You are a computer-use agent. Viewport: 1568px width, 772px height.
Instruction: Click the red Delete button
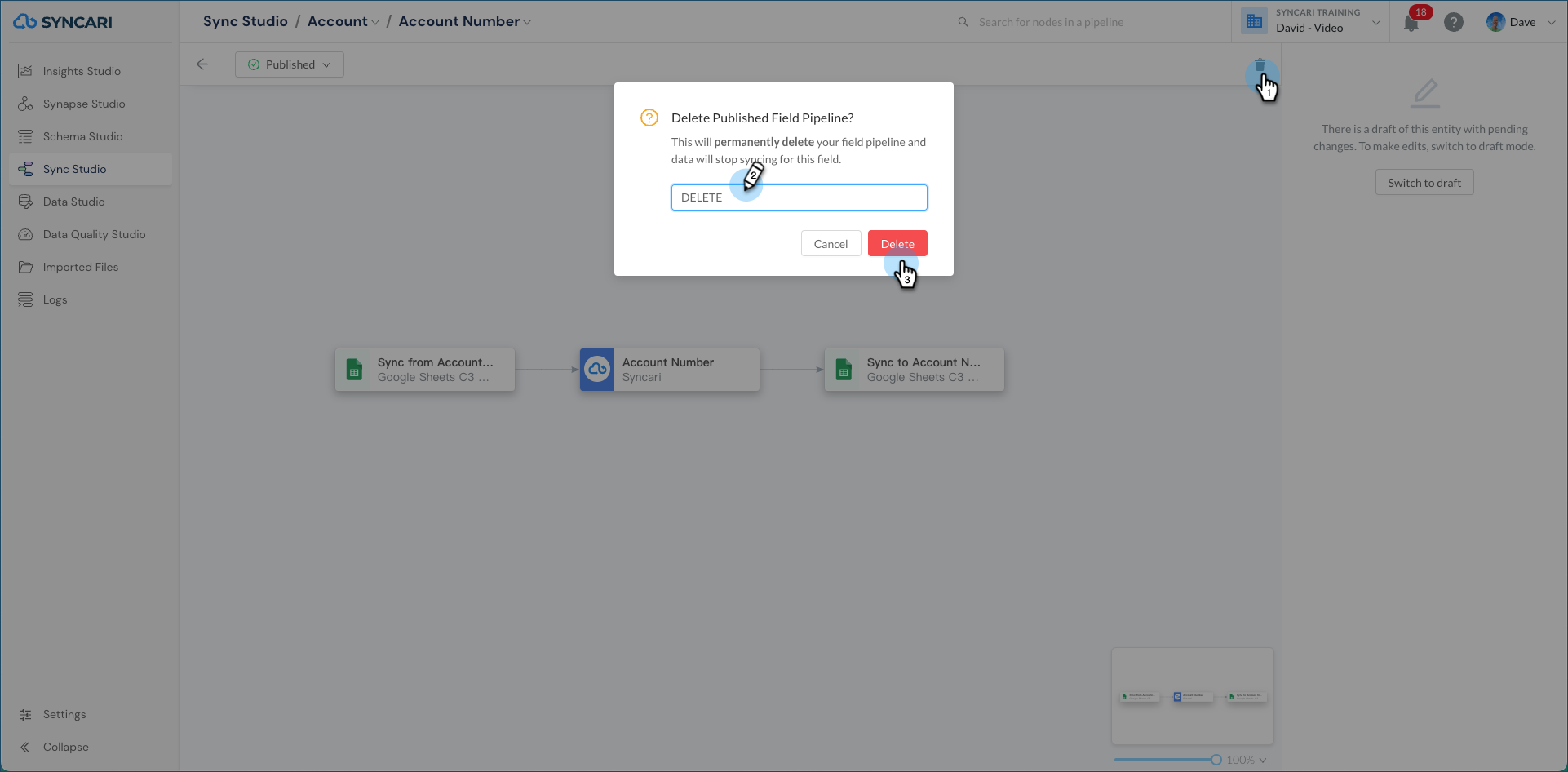[897, 243]
